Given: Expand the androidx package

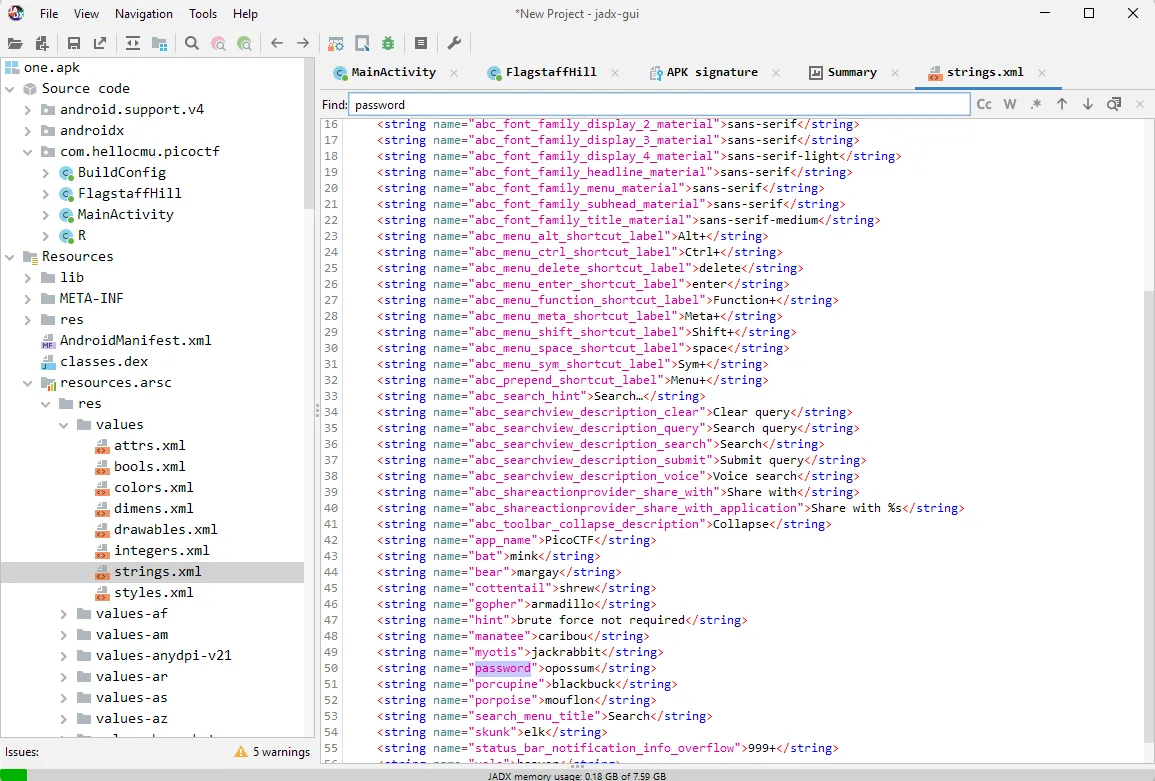Looking at the screenshot, I should click(x=27, y=131).
